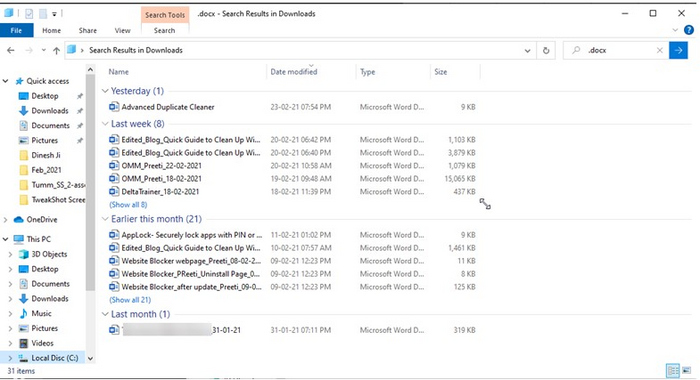Collapse the ribbon with the chevron
This screenshot has height=380, width=700.
click(675, 30)
